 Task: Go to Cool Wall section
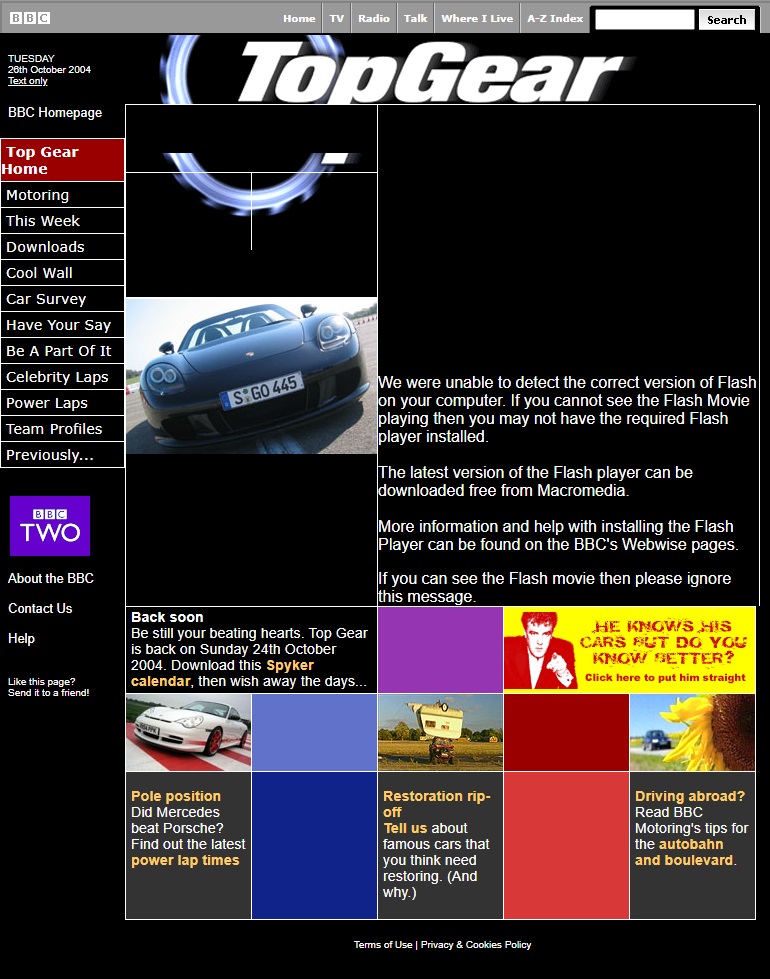pyautogui.click(x=40, y=273)
